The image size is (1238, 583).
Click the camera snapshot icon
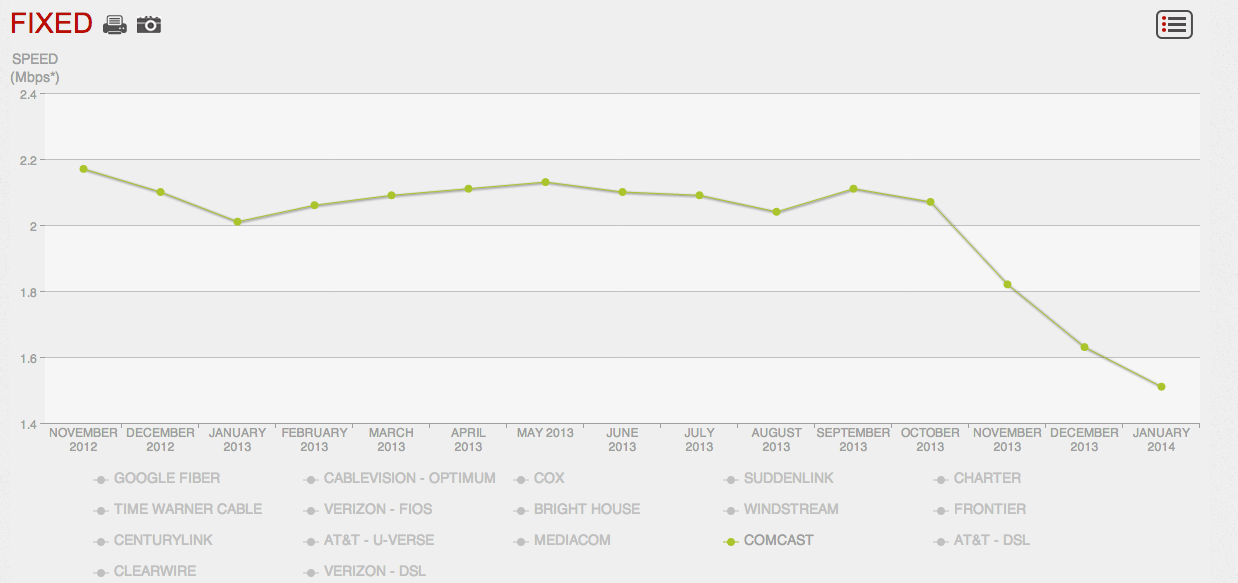point(149,25)
